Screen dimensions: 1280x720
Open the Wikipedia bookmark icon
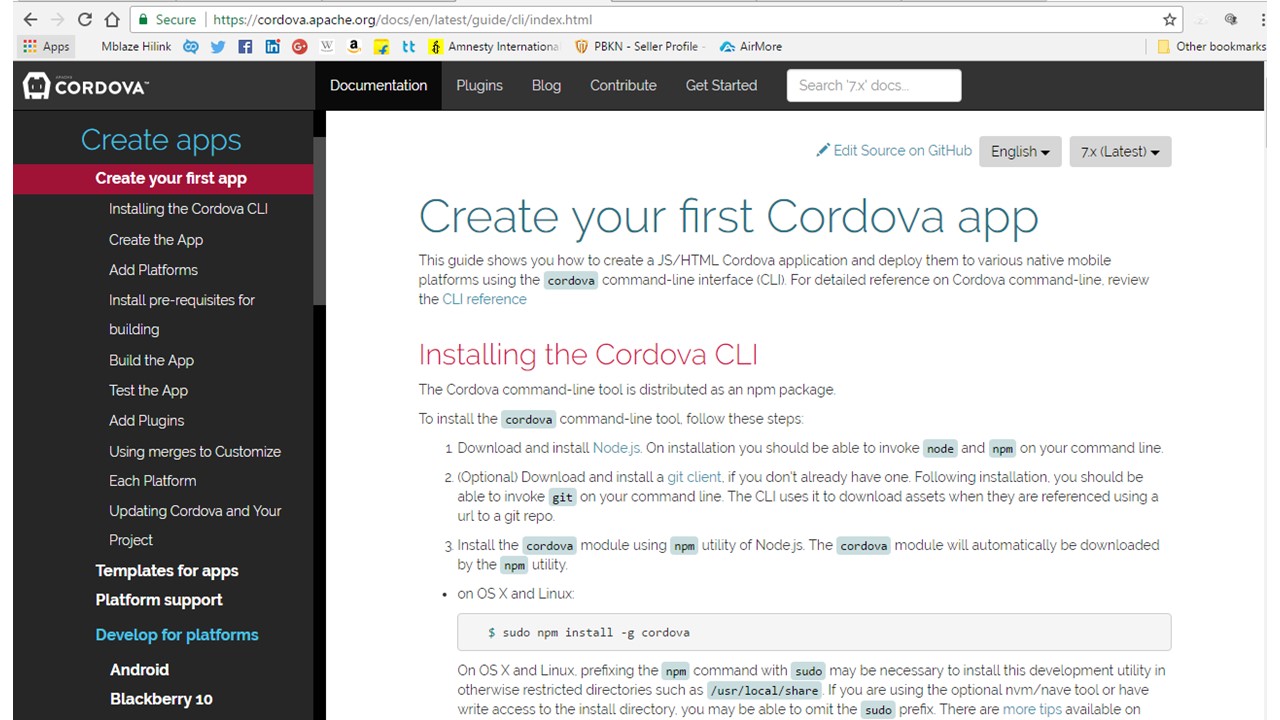click(x=327, y=46)
